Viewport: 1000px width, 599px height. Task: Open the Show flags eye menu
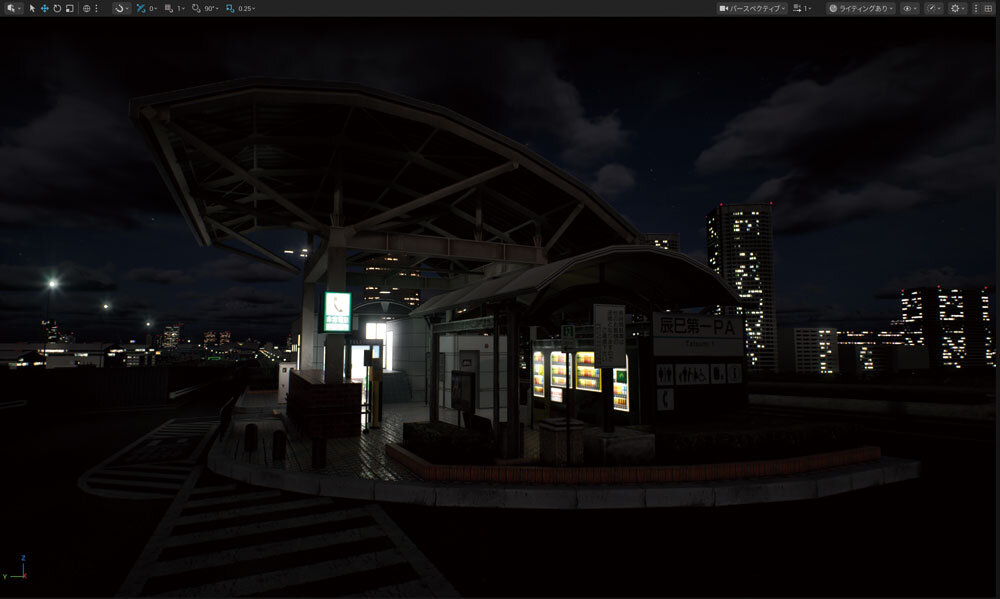tap(909, 8)
